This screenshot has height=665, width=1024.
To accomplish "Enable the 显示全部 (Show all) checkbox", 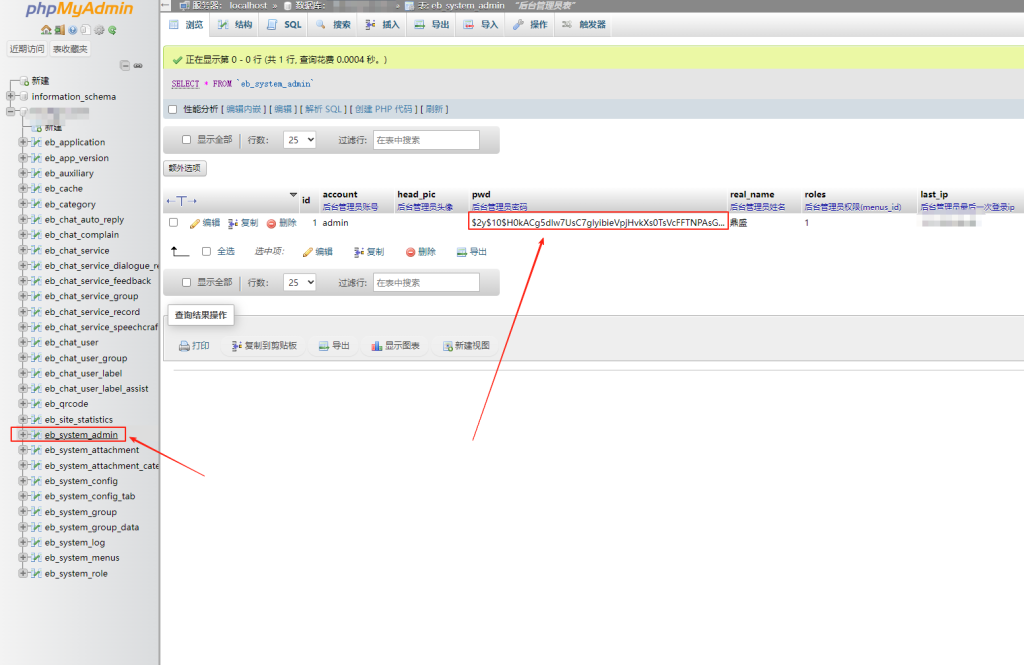I will [x=186, y=139].
